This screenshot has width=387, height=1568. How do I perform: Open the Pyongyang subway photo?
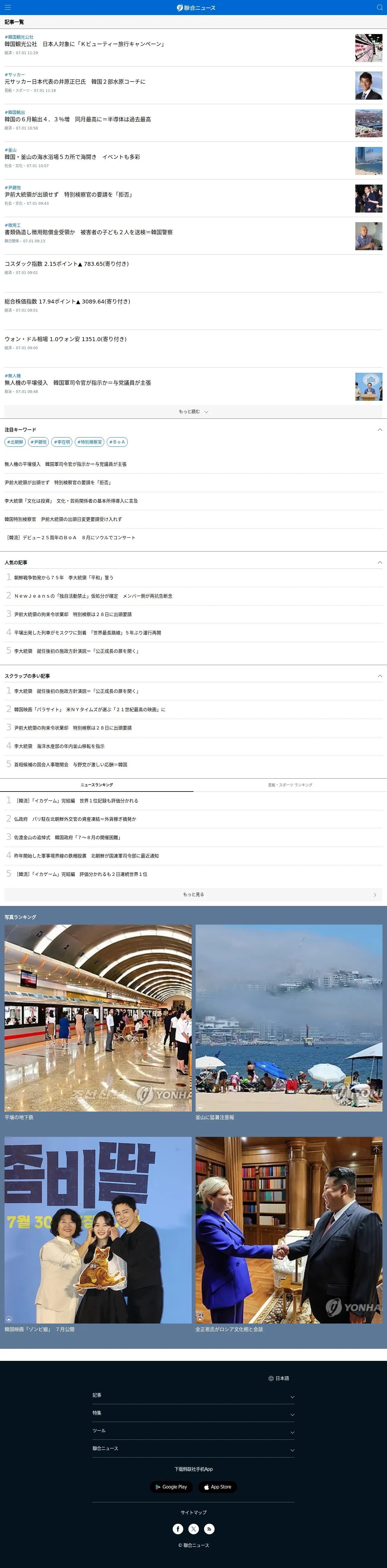(98, 1018)
